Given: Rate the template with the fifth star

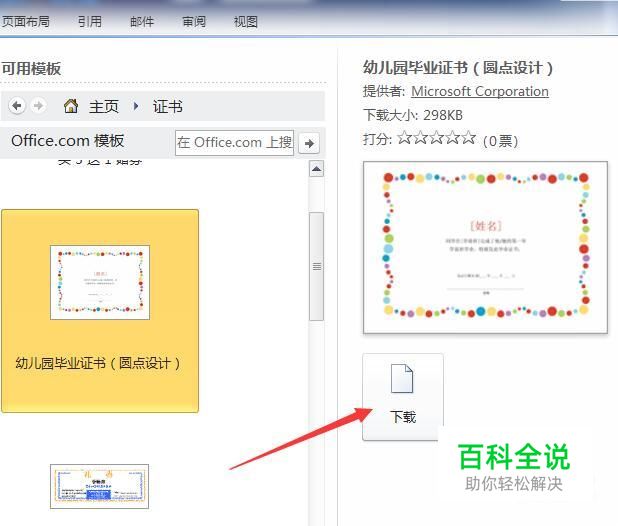Looking at the screenshot, I should [468, 138].
